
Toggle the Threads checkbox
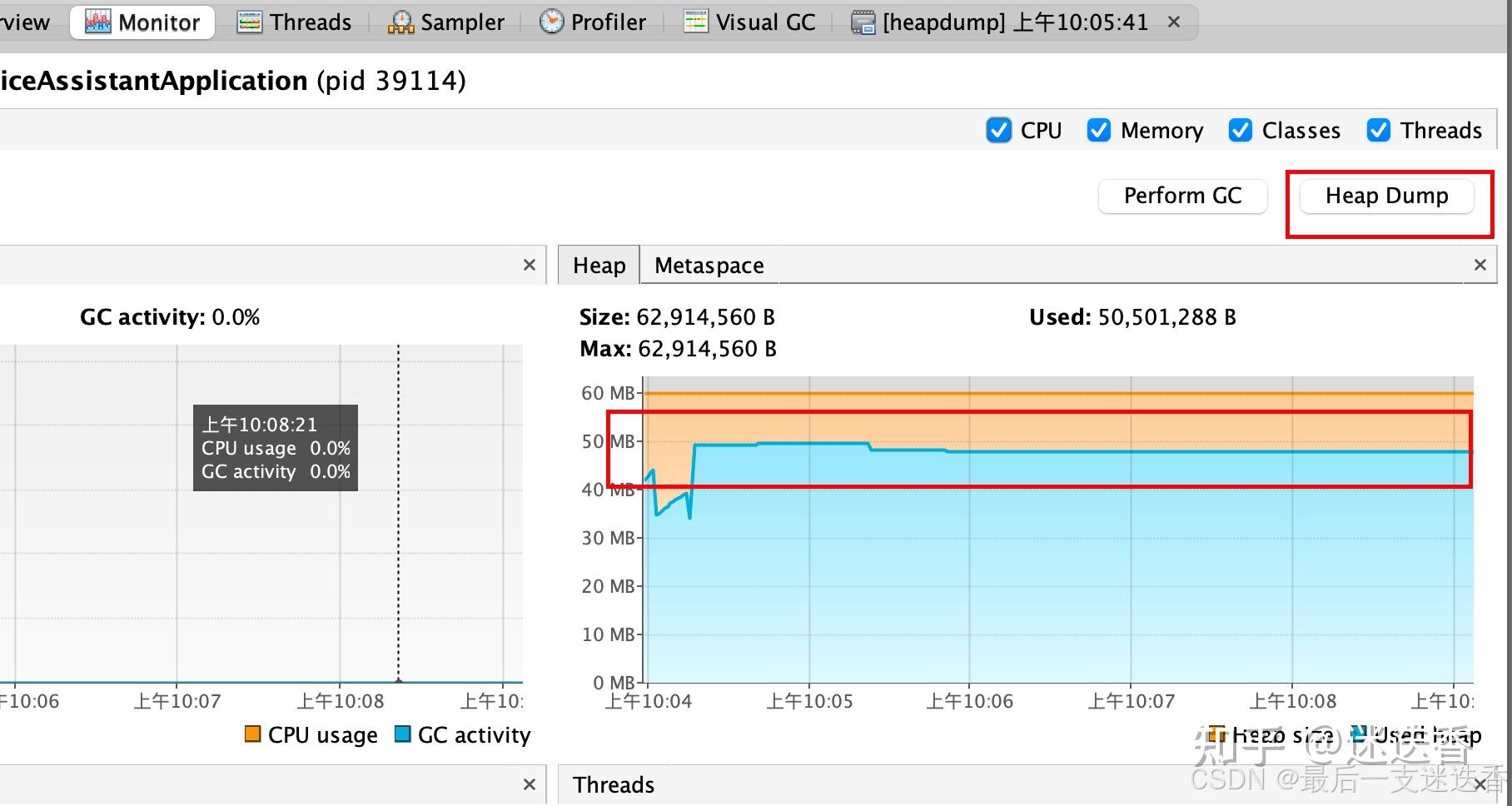1379,130
